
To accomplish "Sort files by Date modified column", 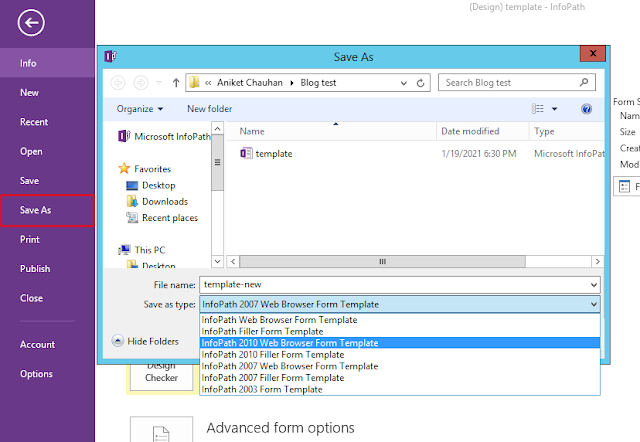I will pos(482,131).
